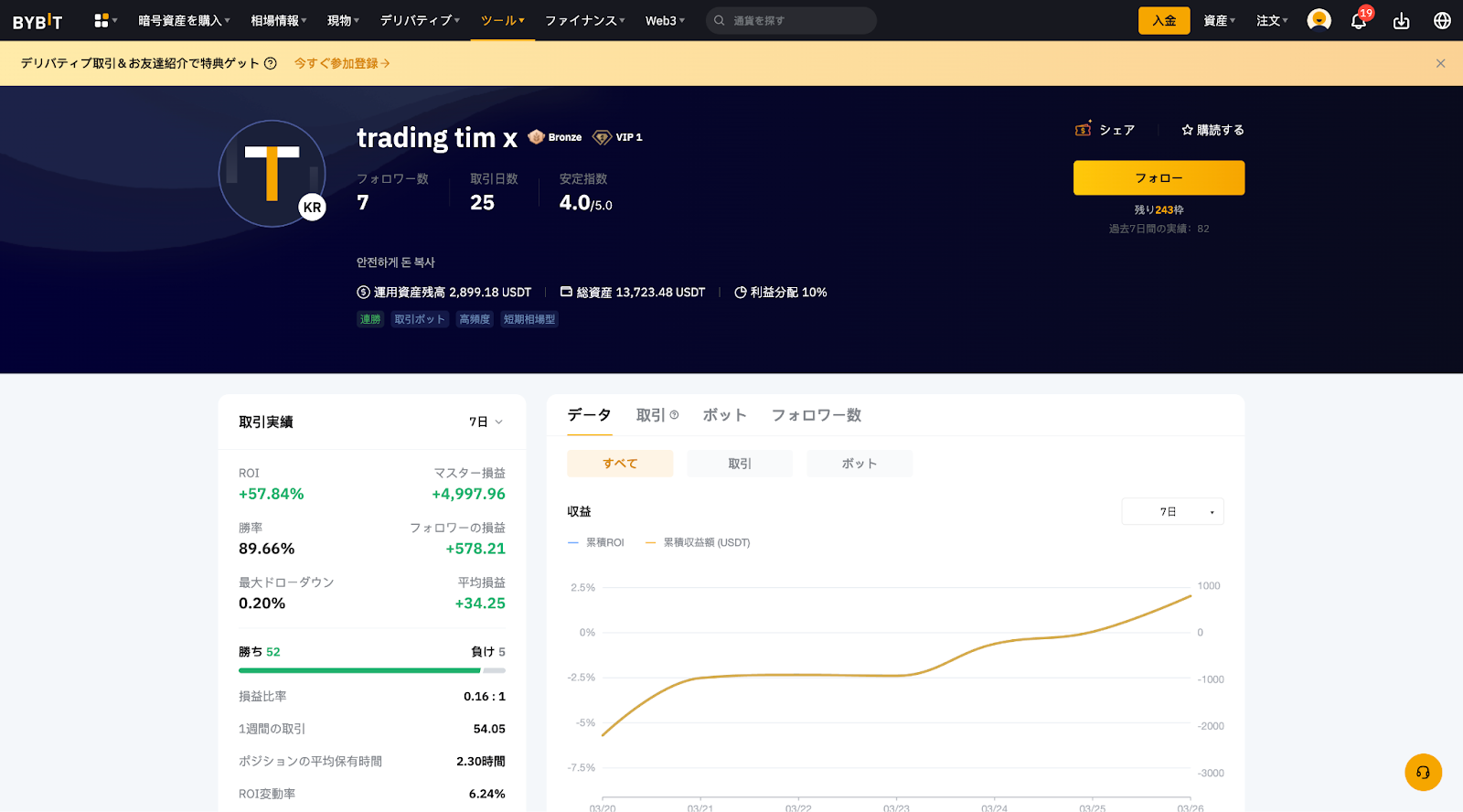1463x812 pixels.
Task: Select 取引 filter button
Action: click(740, 464)
